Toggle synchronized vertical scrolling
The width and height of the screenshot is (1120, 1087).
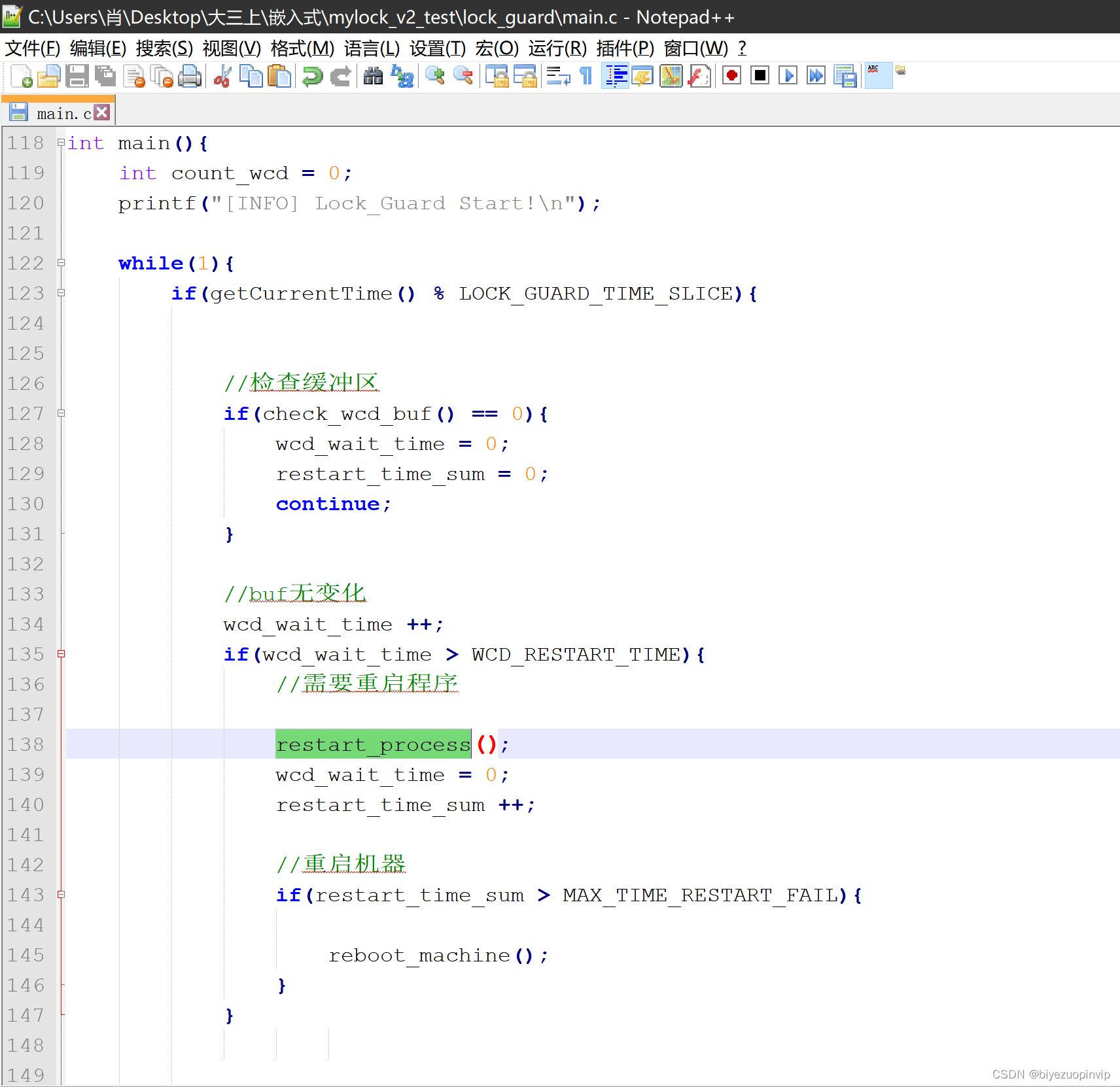coord(497,77)
